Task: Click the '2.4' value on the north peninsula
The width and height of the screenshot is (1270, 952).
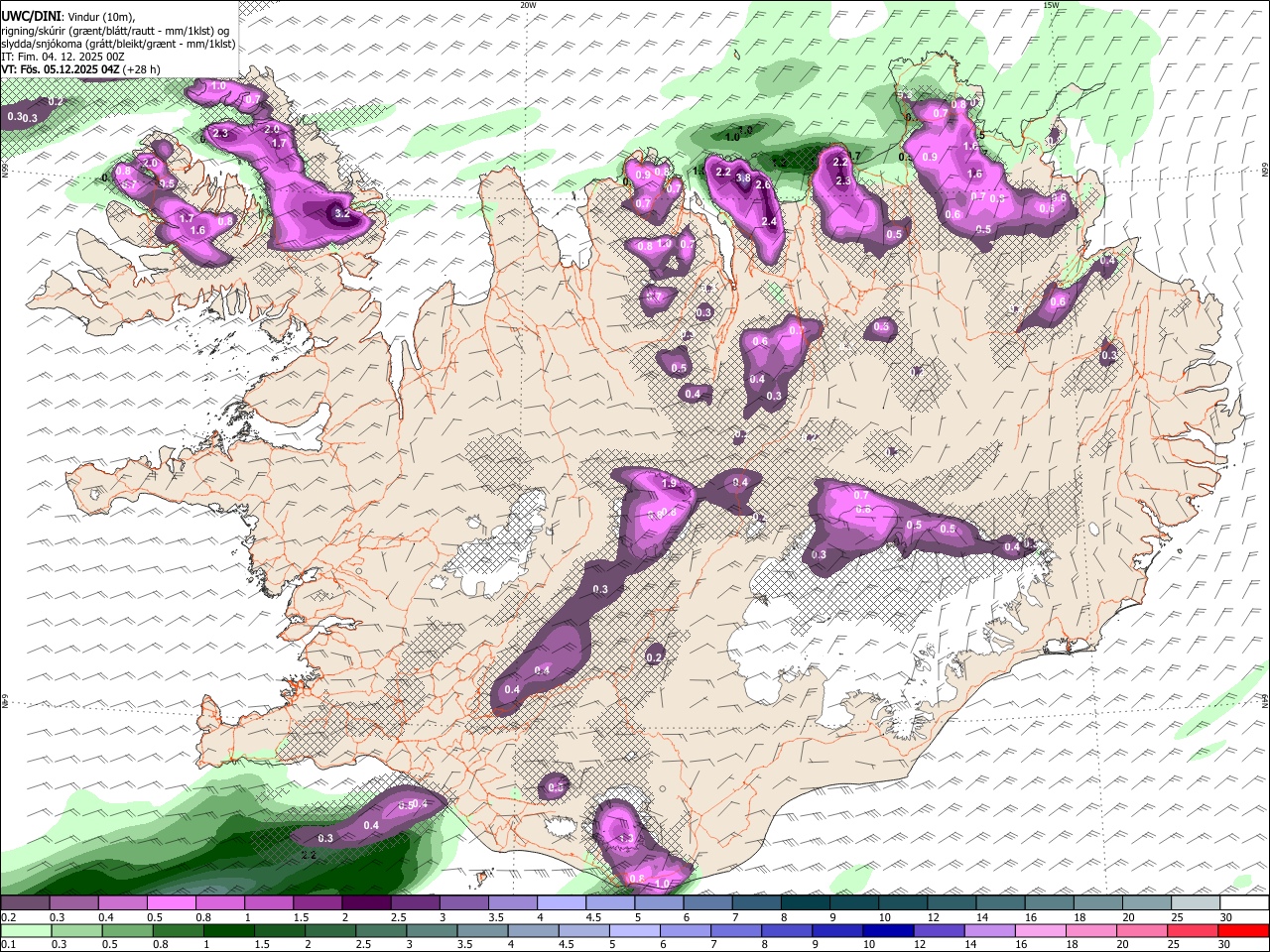Action: point(769,222)
